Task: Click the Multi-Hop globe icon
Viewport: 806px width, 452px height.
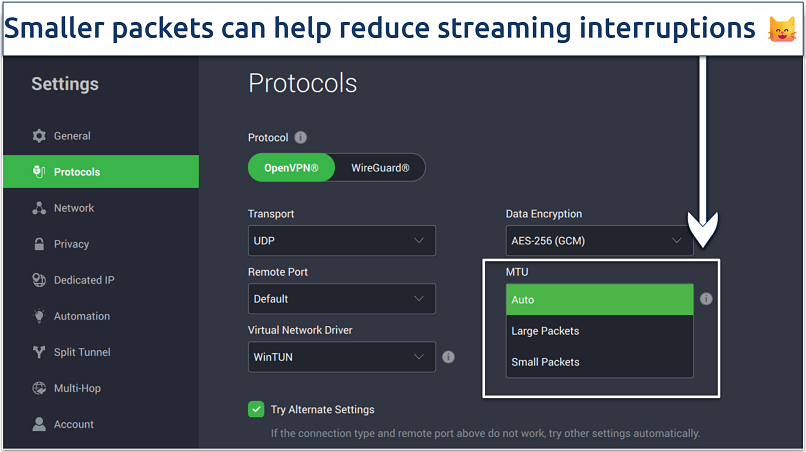Action: point(39,388)
